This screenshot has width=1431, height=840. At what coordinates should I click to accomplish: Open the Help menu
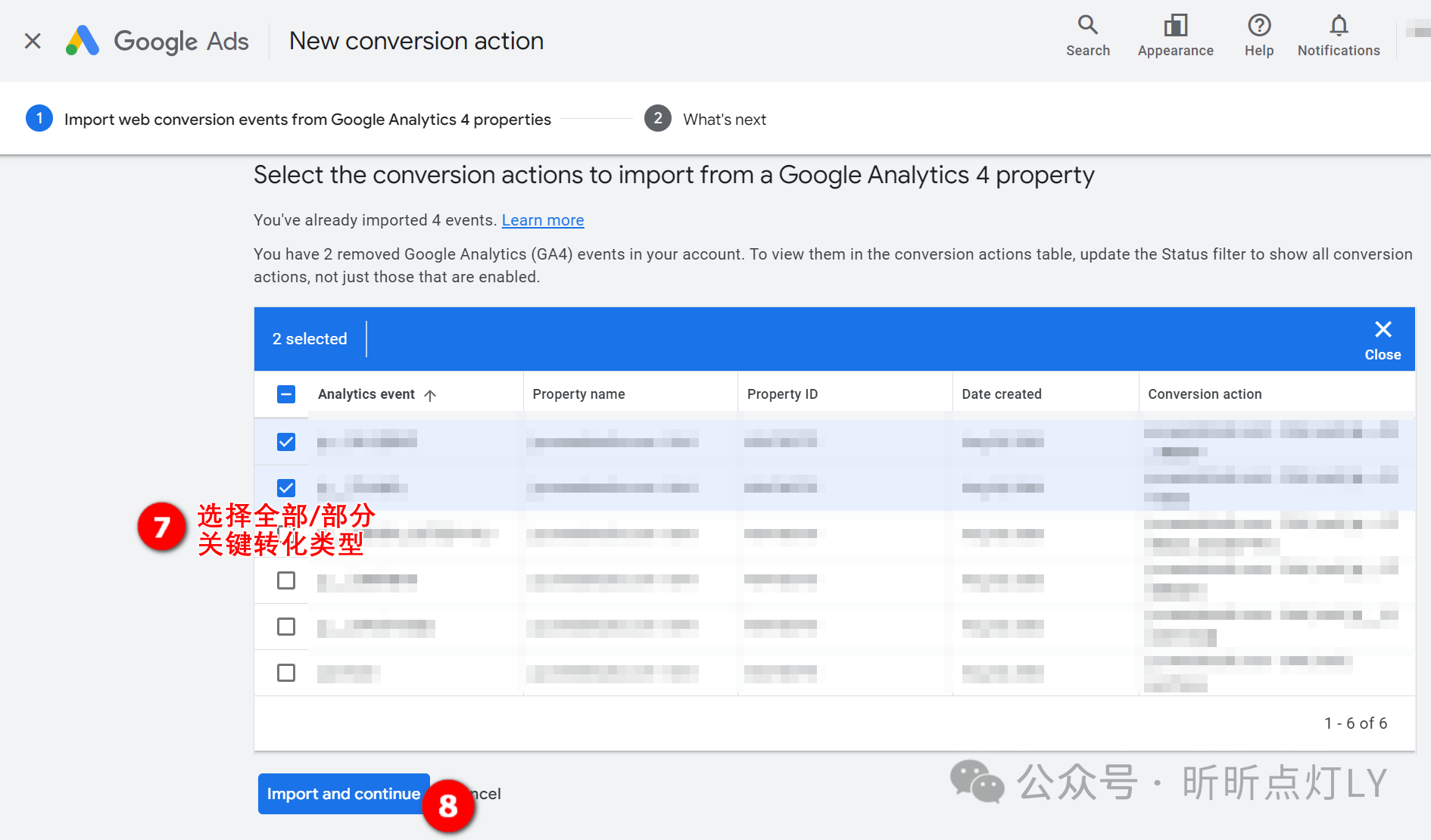tap(1258, 34)
